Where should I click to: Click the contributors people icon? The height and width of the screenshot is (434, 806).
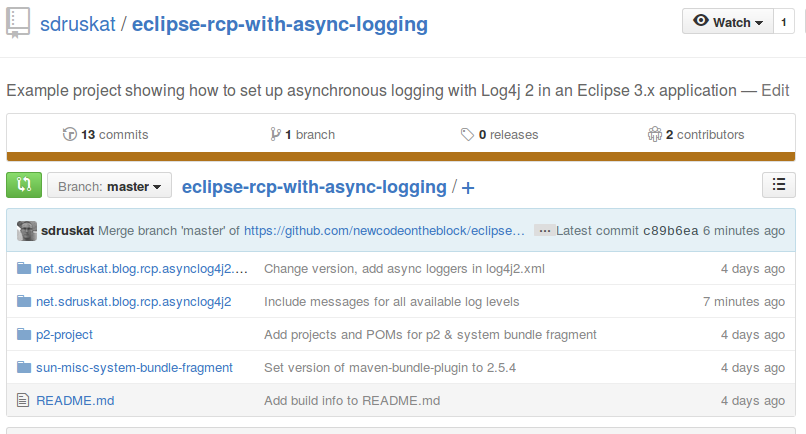[654, 134]
